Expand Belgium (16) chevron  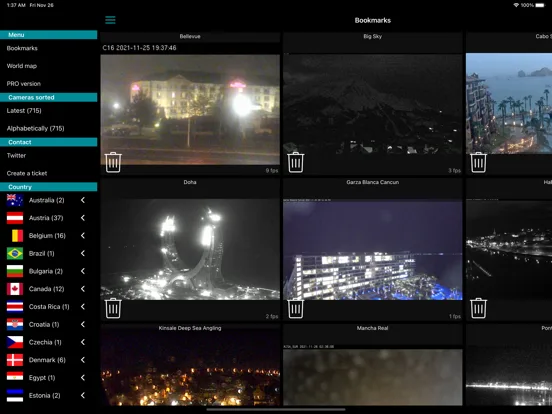click(83, 236)
